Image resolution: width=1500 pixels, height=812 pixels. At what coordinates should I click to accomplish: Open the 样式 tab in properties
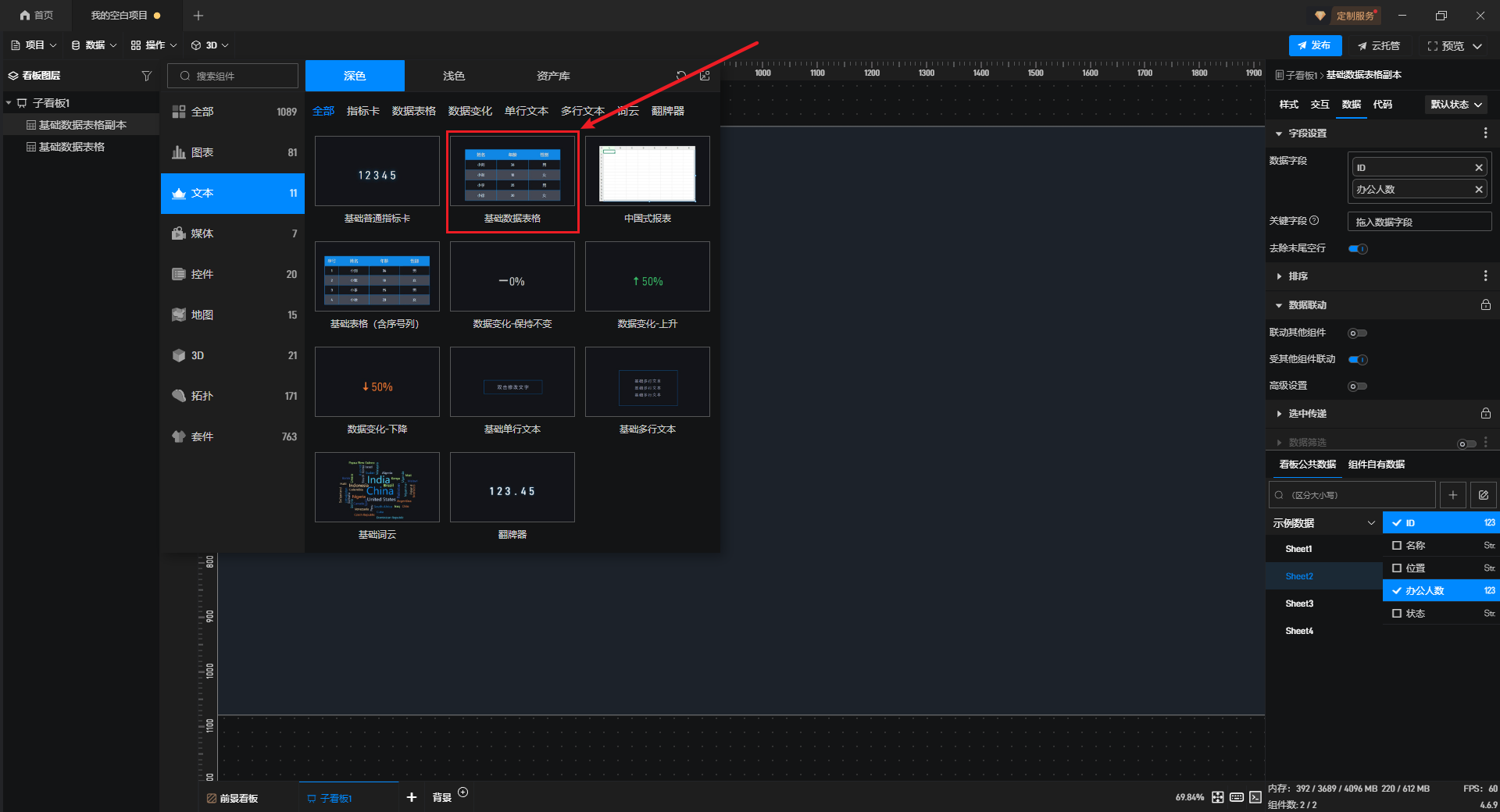click(x=1288, y=105)
